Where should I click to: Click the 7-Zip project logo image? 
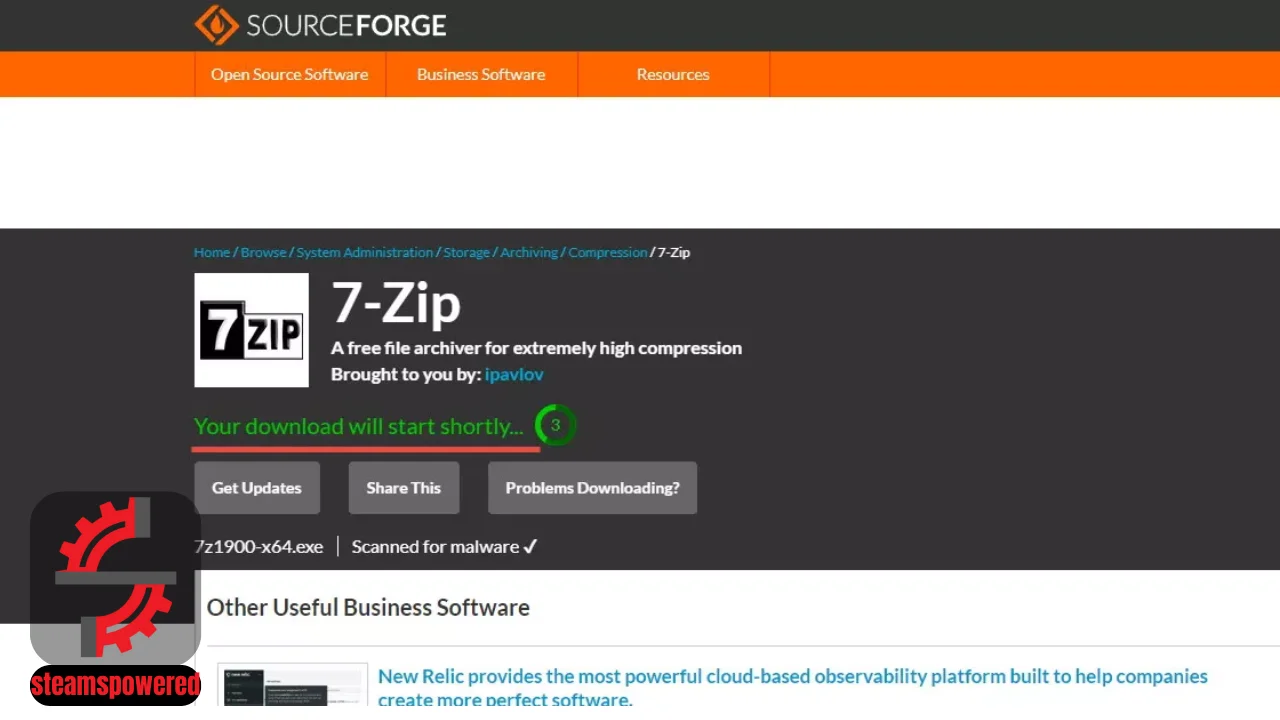251,330
